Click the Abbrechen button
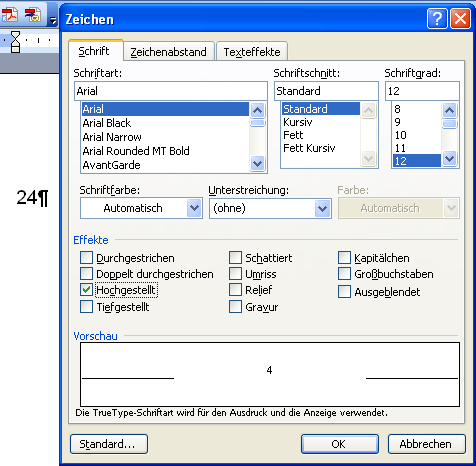This screenshot has width=476, height=466. coord(427,444)
